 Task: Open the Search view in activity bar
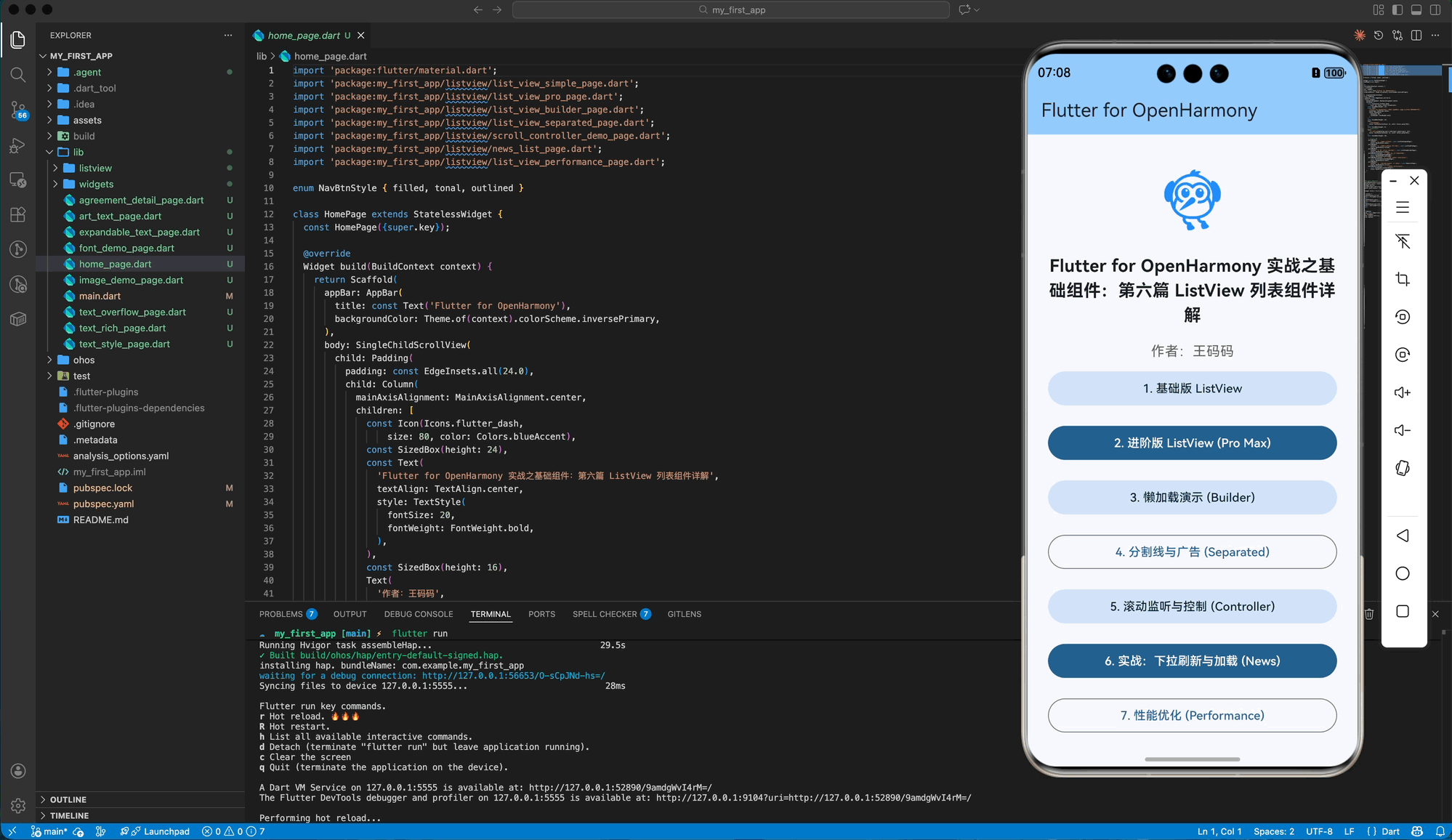pyautogui.click(x=18, y=75)
